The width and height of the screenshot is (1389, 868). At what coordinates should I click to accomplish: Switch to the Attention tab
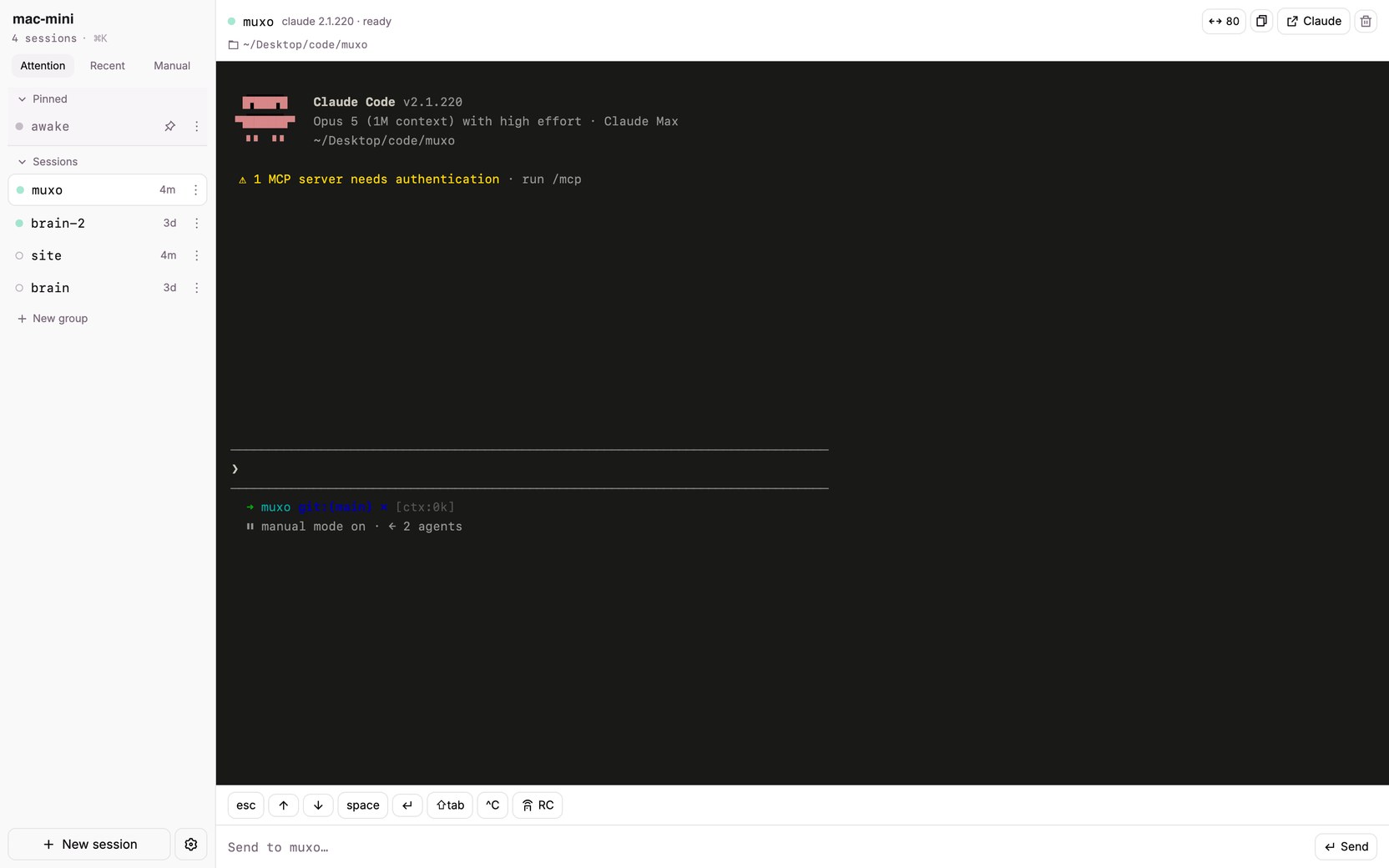coord(43,66)
